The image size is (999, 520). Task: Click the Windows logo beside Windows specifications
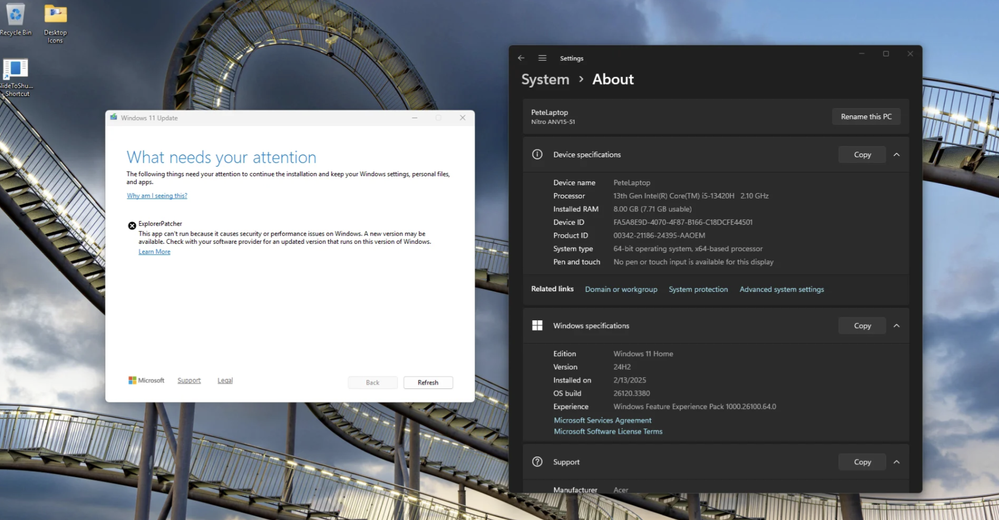point(537,326)
